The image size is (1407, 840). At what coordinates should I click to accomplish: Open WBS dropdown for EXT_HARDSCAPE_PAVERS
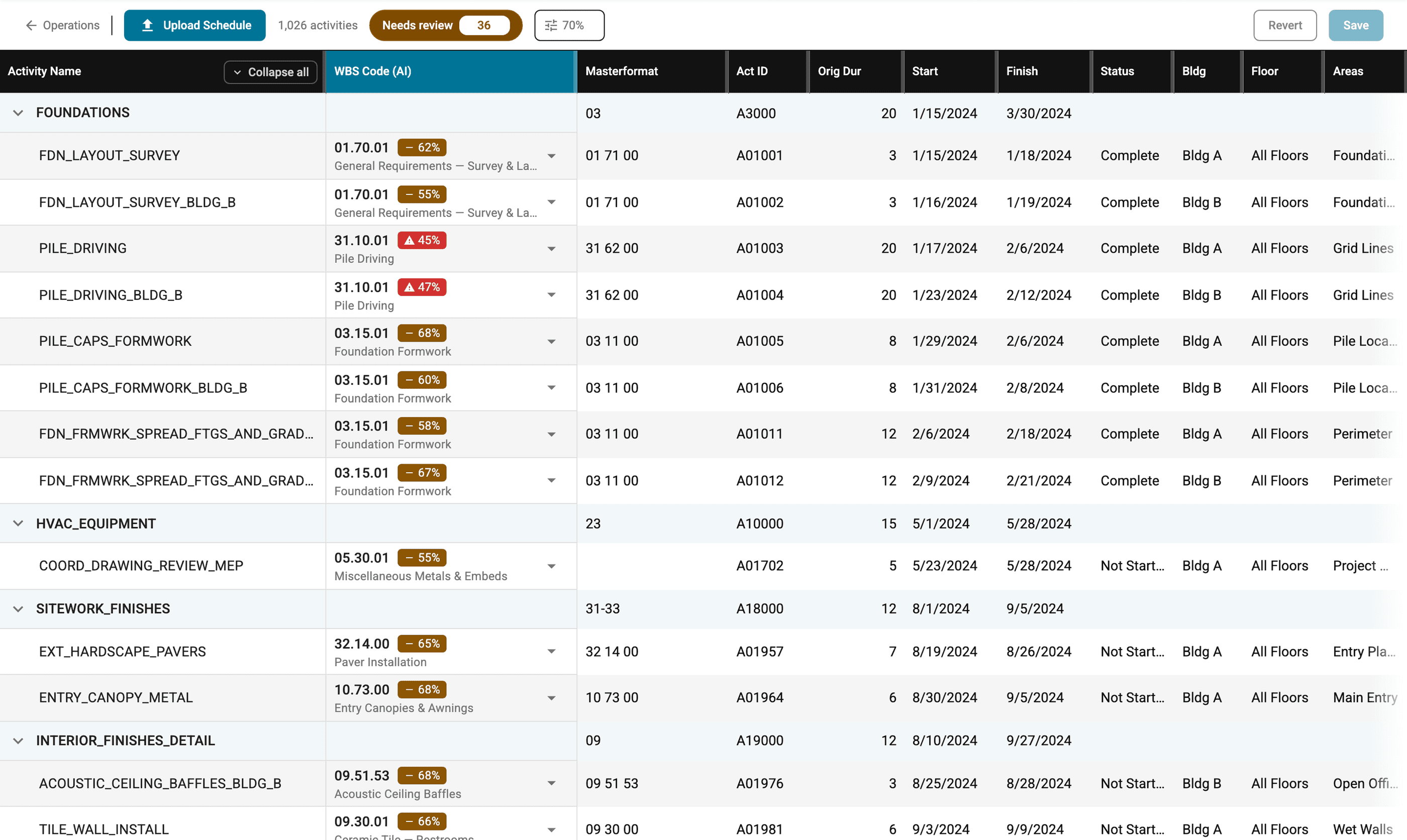[x=551, y=652]
